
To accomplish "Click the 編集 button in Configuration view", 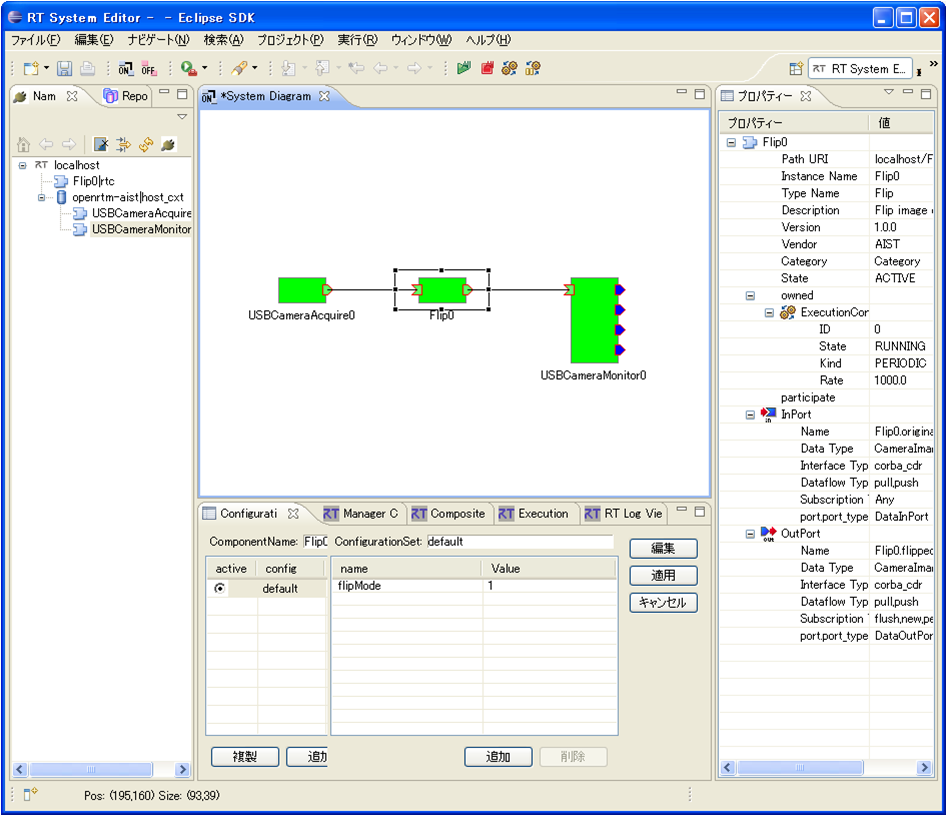I will tap(663, 548).
